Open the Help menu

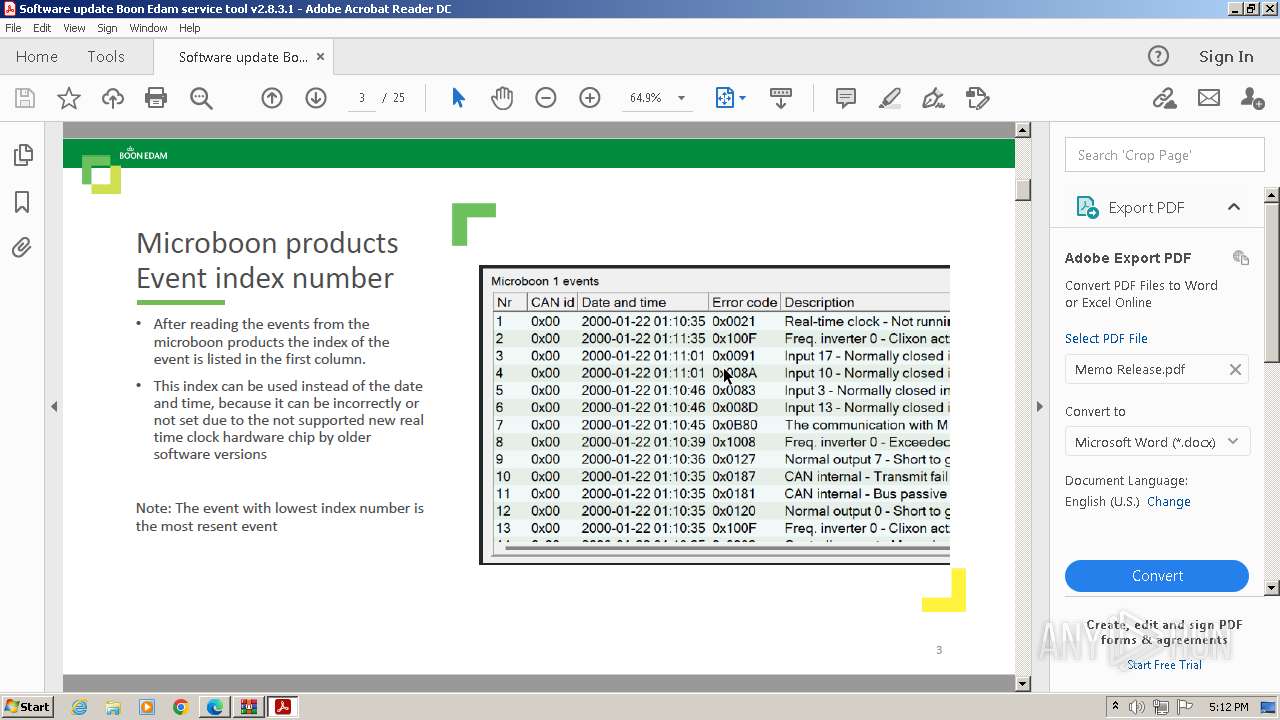pos(189,28)
